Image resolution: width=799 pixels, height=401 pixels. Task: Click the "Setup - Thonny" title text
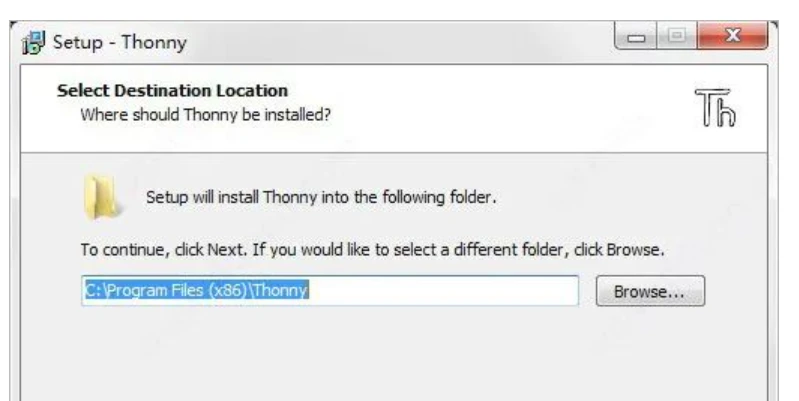(119, 44)
